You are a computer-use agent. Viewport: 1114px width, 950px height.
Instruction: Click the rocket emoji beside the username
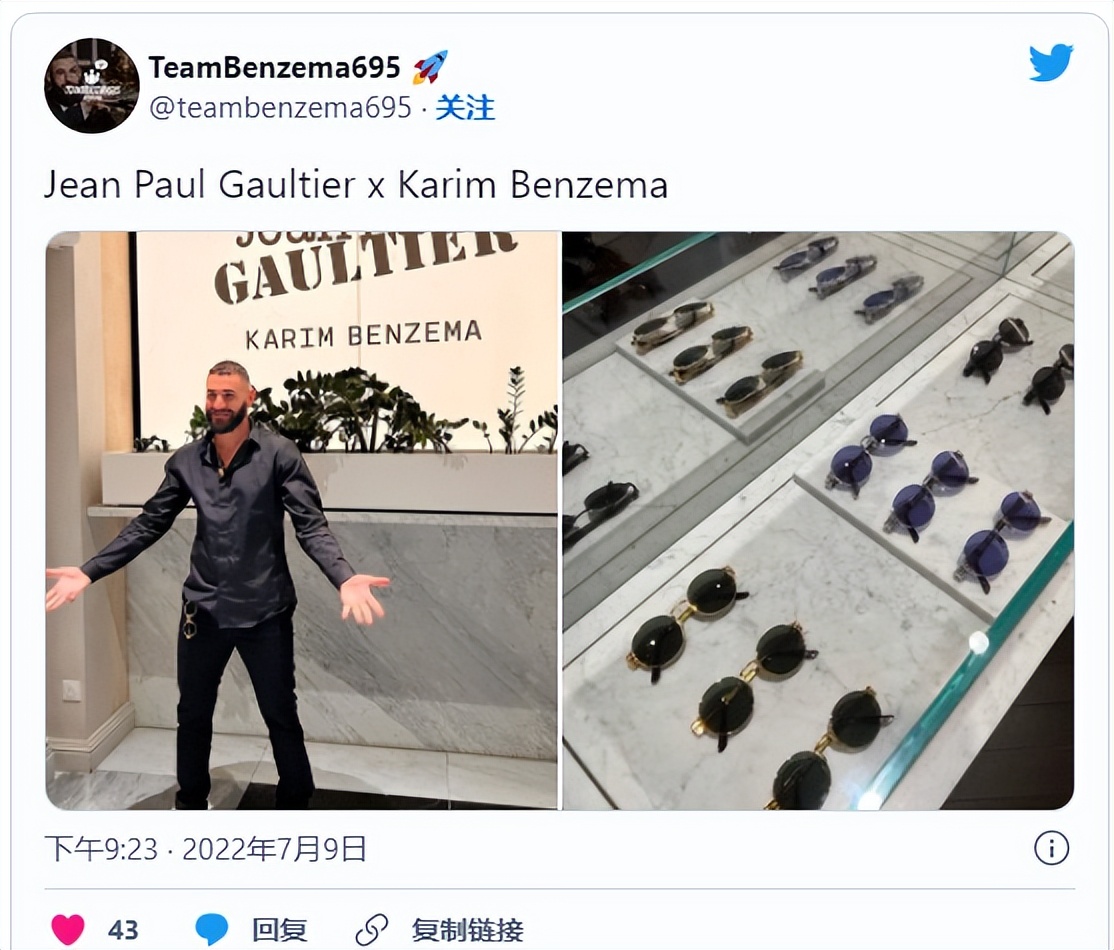(430, 66)
